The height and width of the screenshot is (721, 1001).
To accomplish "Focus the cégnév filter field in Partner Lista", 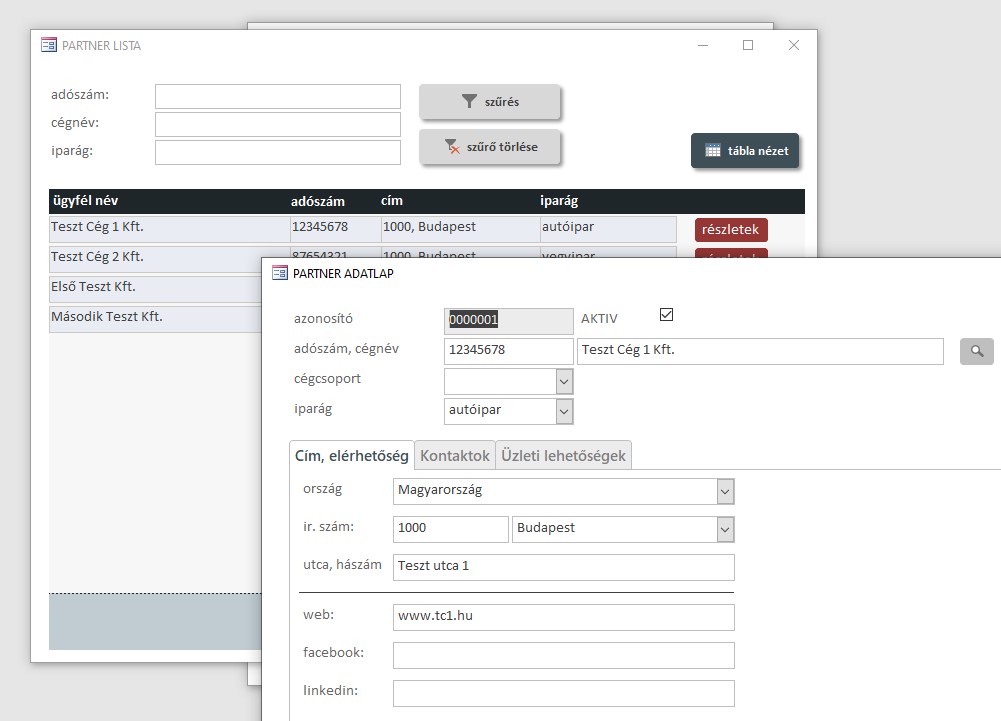I will (x=278, y=125).
